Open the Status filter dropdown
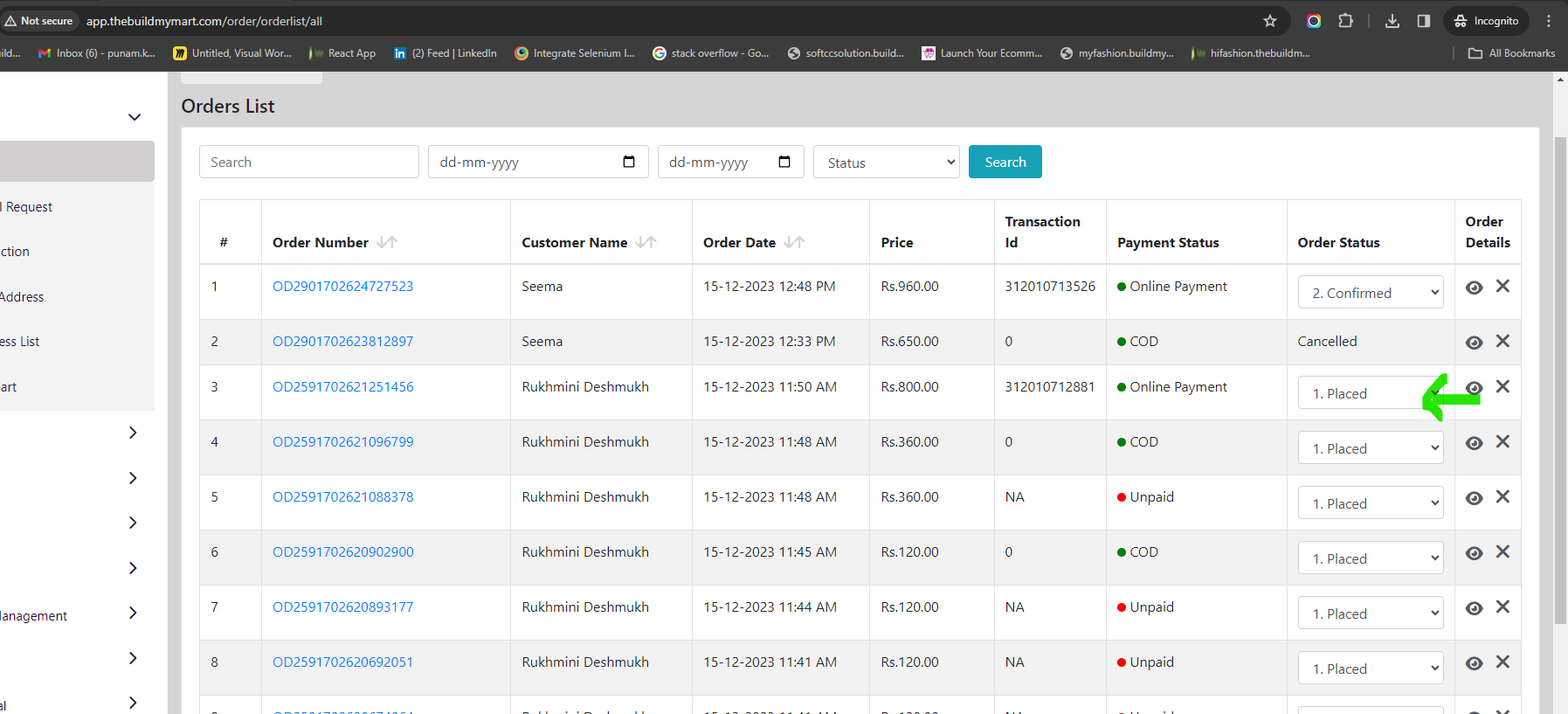The width and height of the screenshot is (1568, 714). pos(887,163)
